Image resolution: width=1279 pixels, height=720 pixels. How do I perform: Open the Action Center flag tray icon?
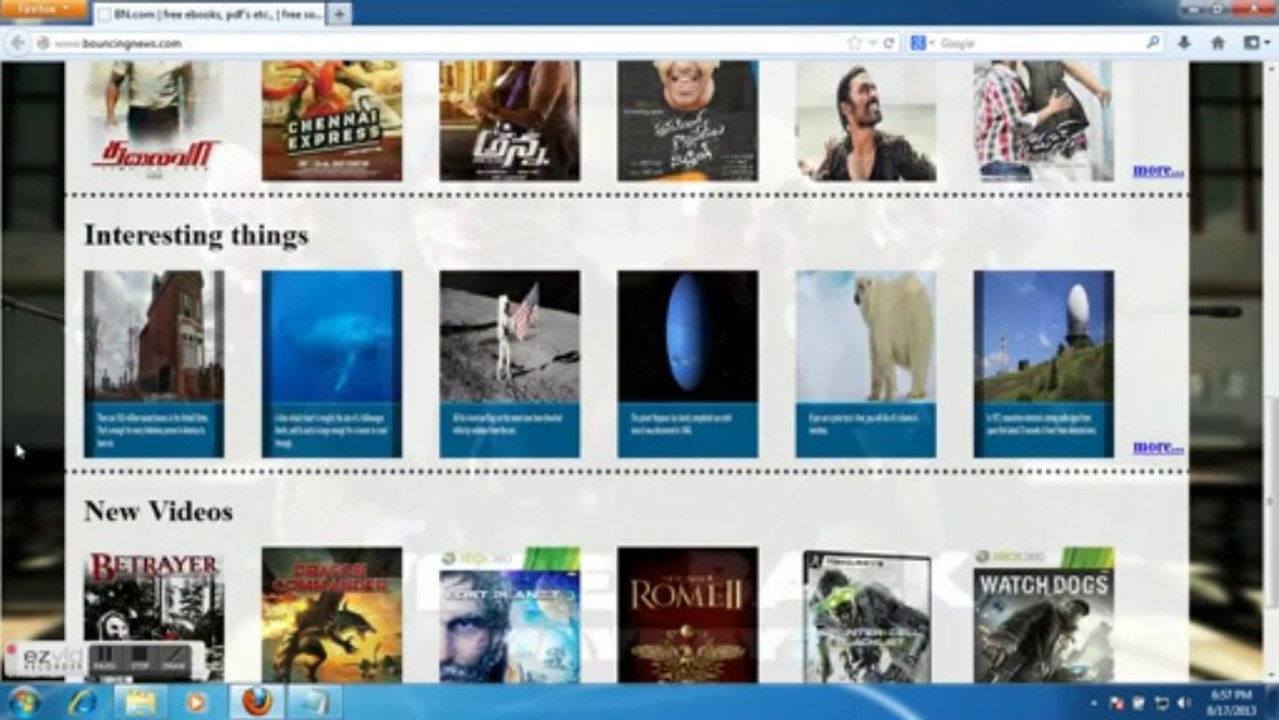pyautogui.click(x=1118, y=703)
